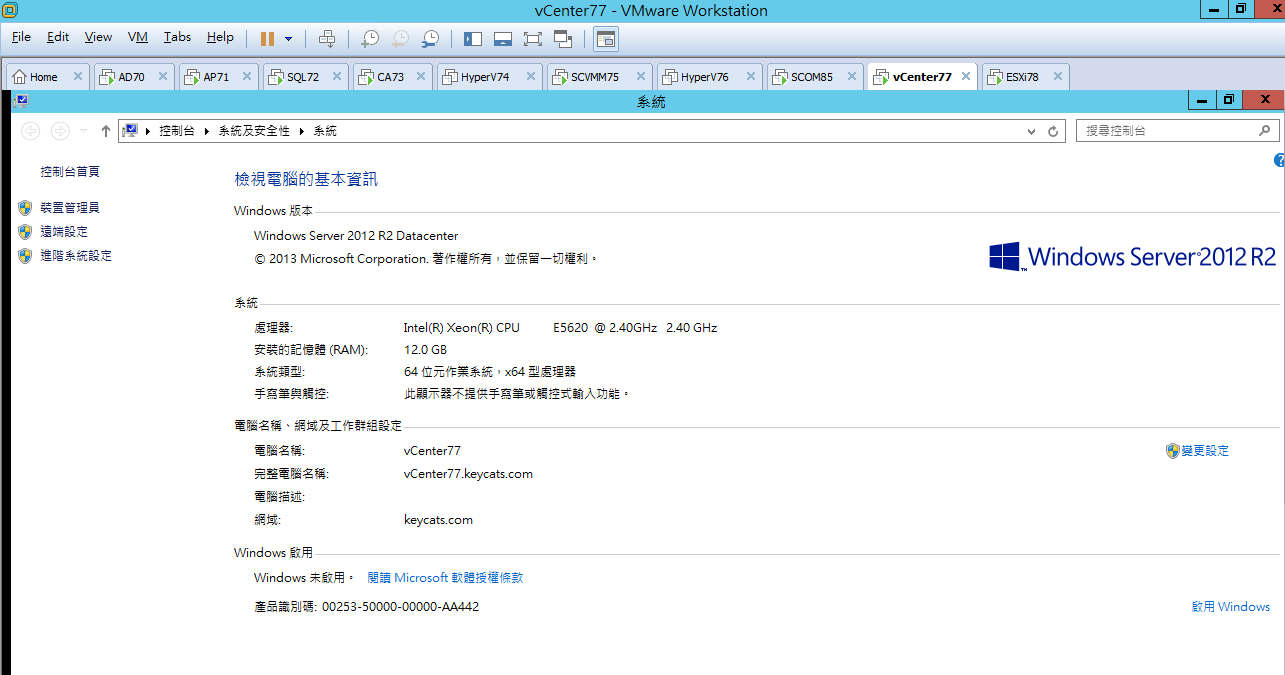
Task: Click the keycats.com domain value
Action: pos(438,520)
